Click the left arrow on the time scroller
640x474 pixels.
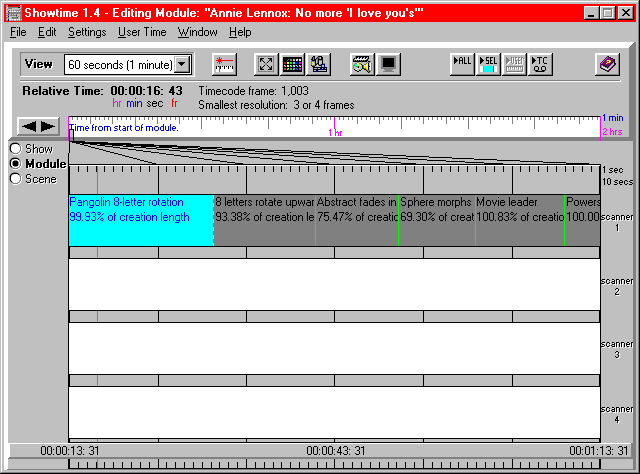[x=29, y=126]
